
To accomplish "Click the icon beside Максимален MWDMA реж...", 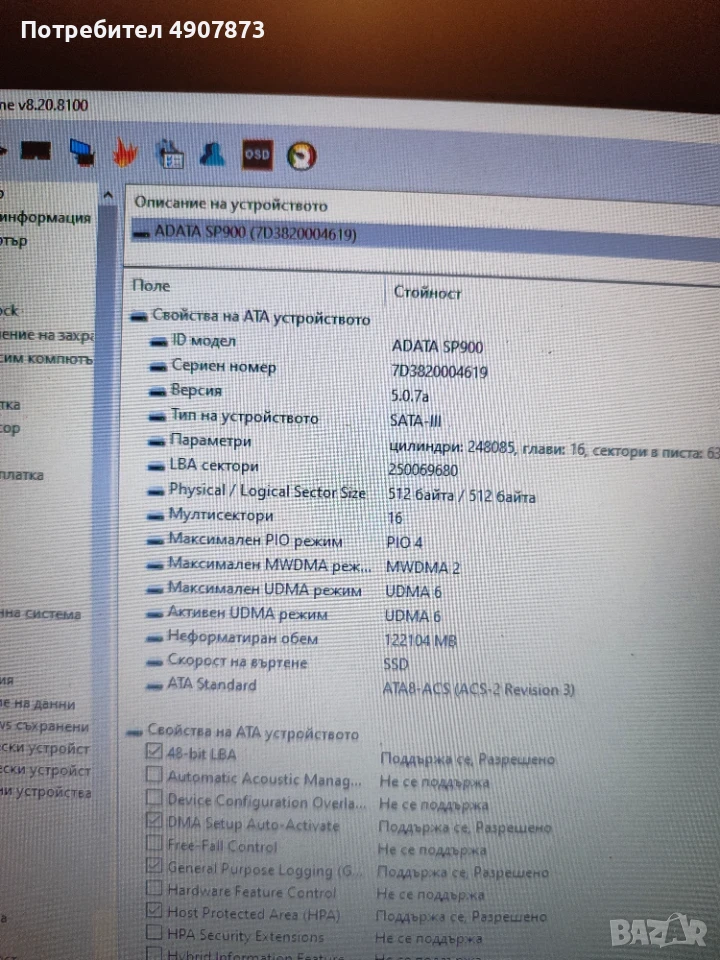I will coord(155,565).
